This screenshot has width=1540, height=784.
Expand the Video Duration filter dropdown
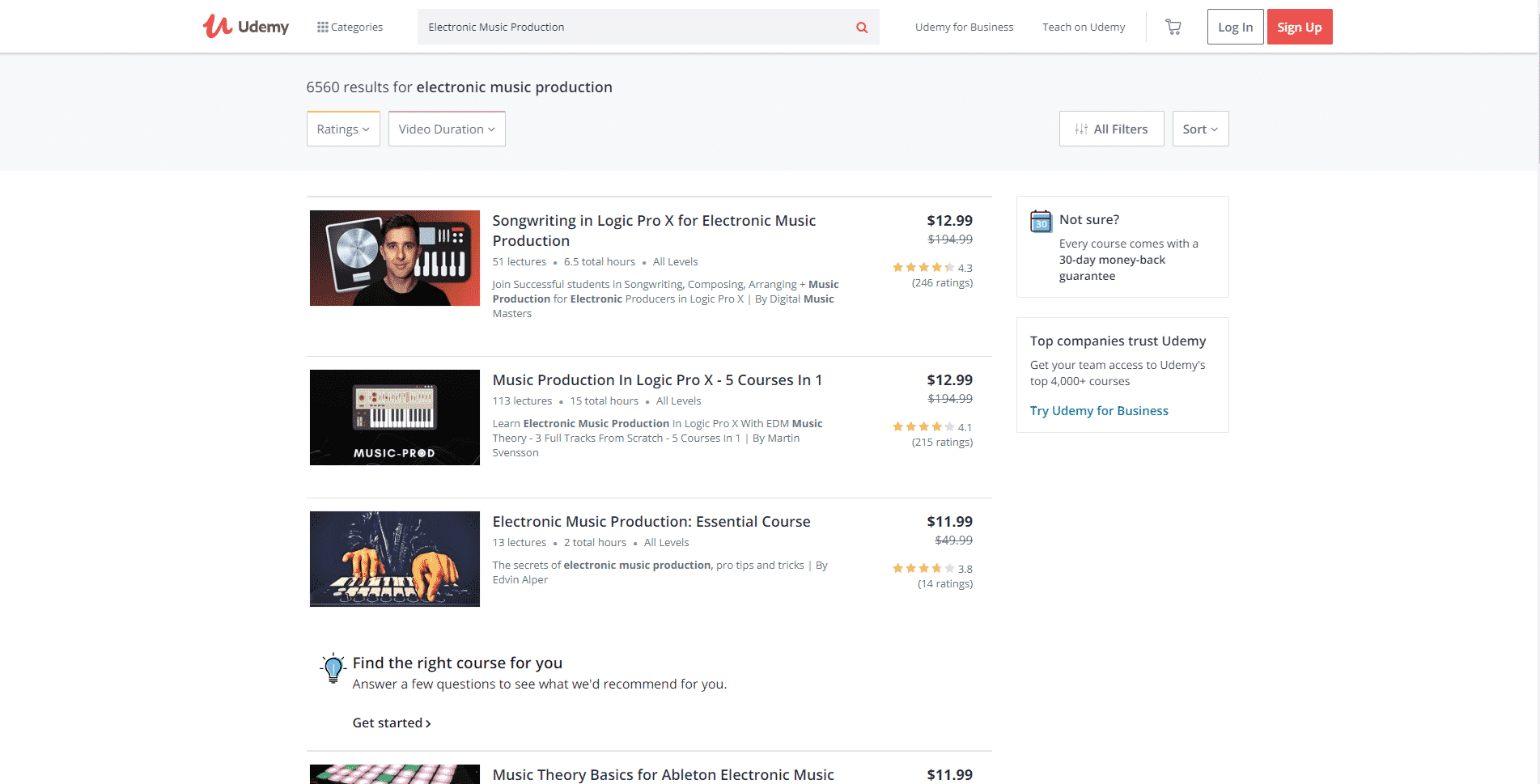click(x=447, y=129)
